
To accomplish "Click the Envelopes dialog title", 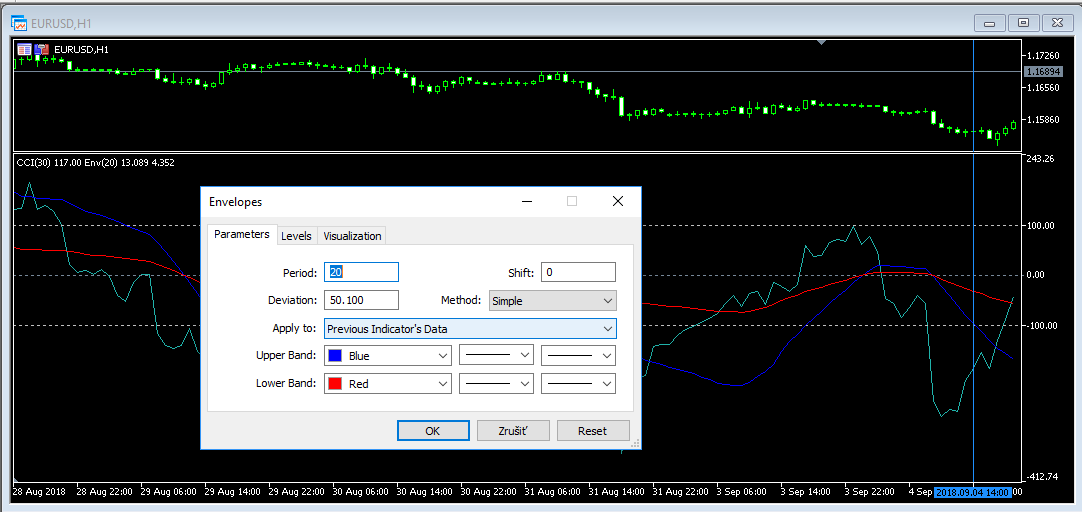I will pos(235,202).
